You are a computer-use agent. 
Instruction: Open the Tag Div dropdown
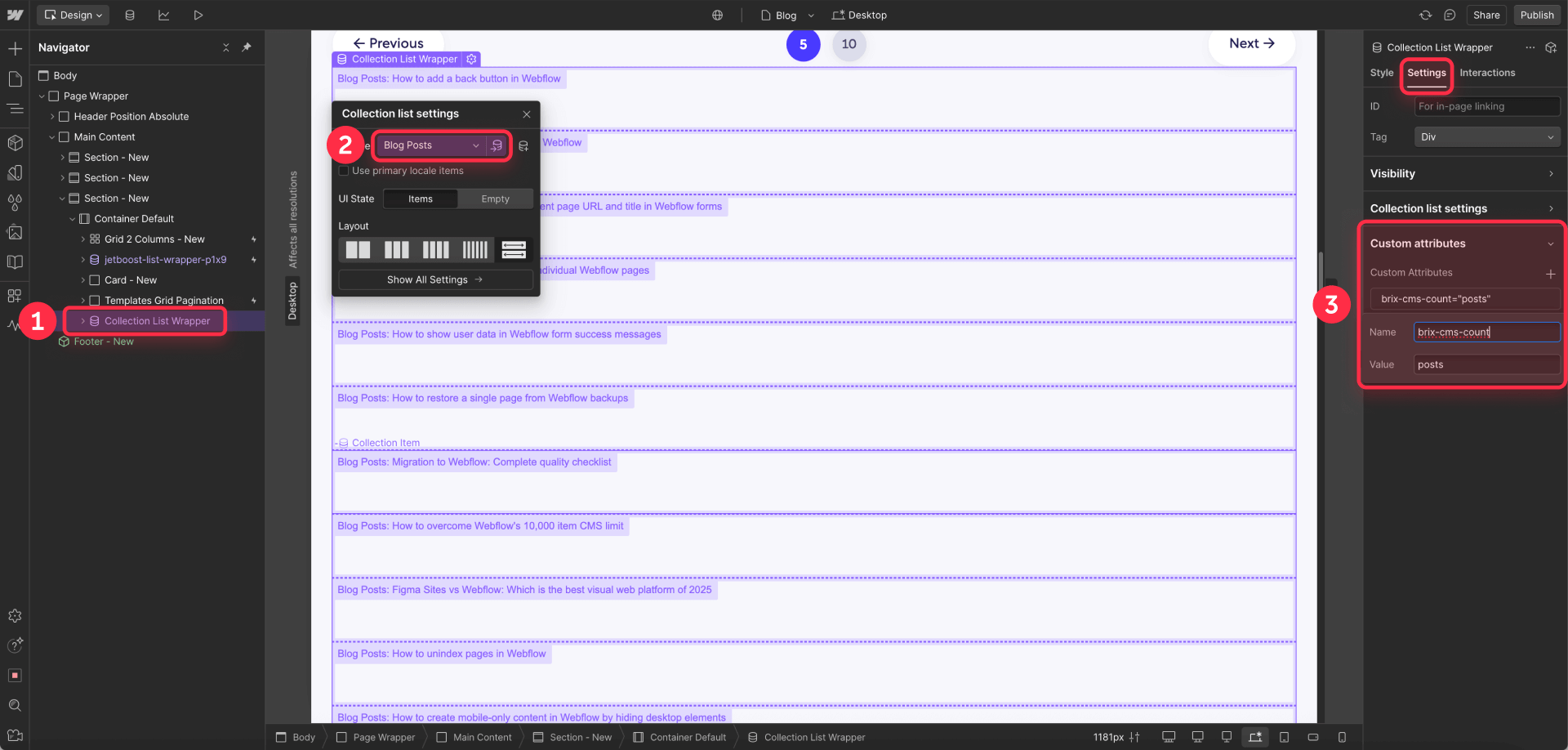click(x=1486, y=137)
